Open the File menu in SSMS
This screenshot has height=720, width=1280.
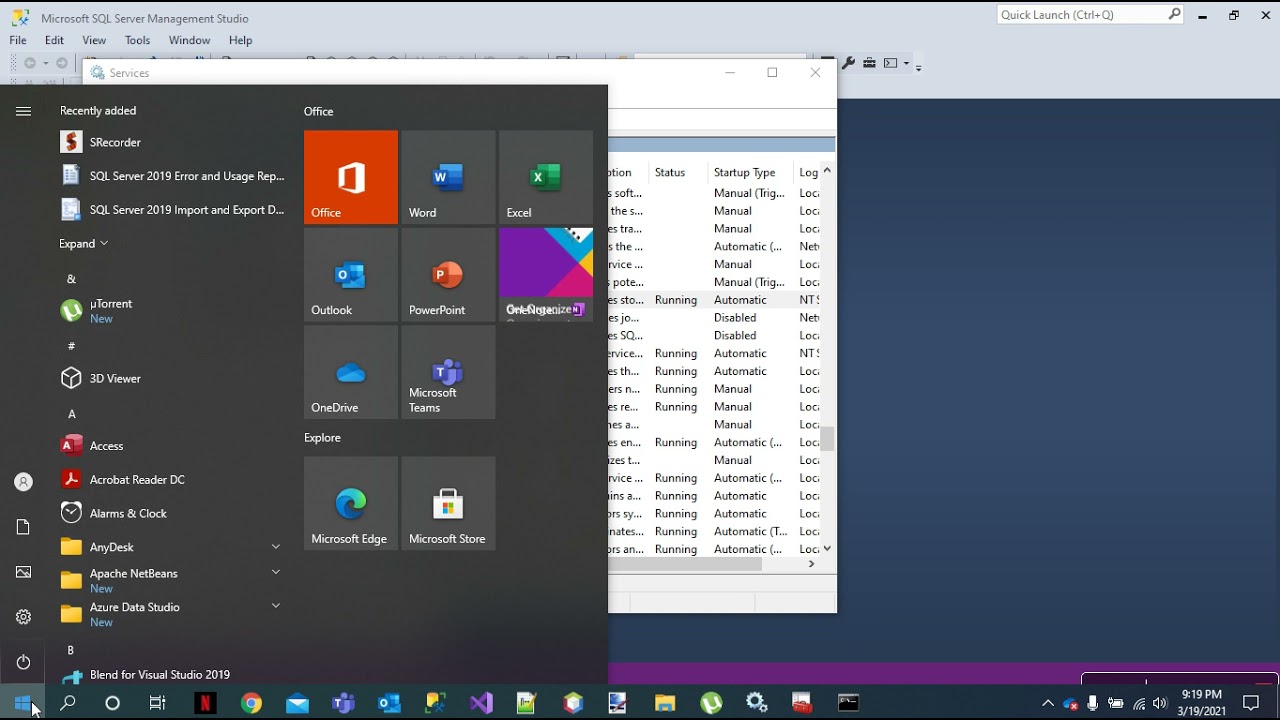pyautogui.click(x=18, y=40)
